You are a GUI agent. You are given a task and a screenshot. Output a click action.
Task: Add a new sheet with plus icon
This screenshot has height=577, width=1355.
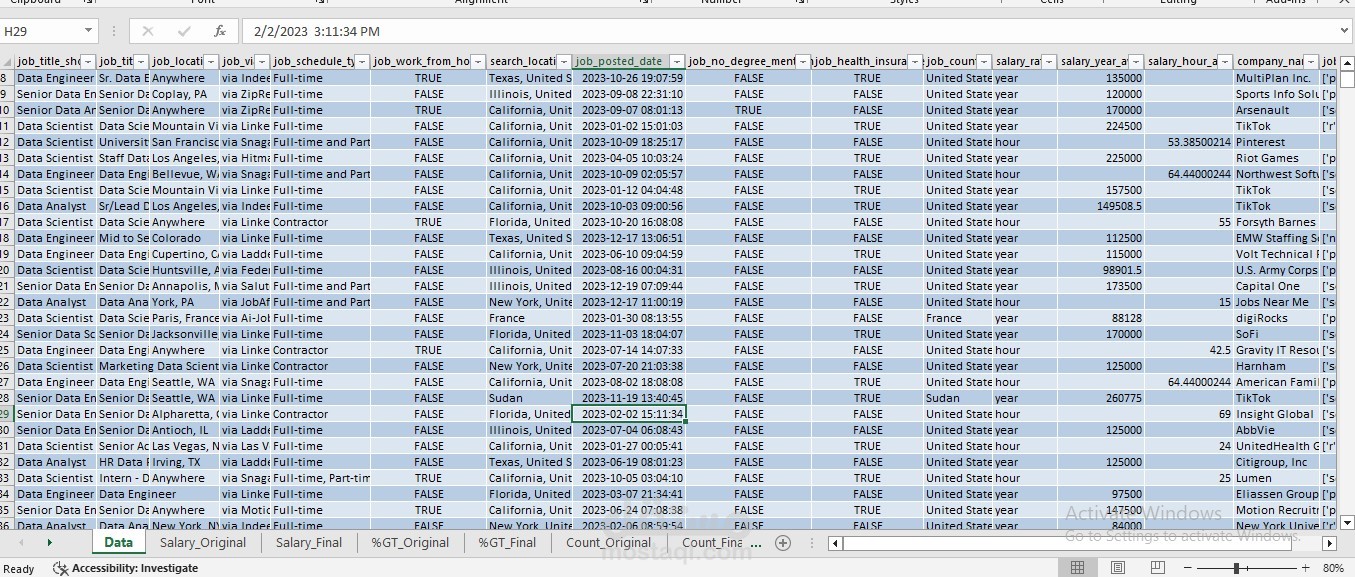pyautogui.click(x=783, y=543)
